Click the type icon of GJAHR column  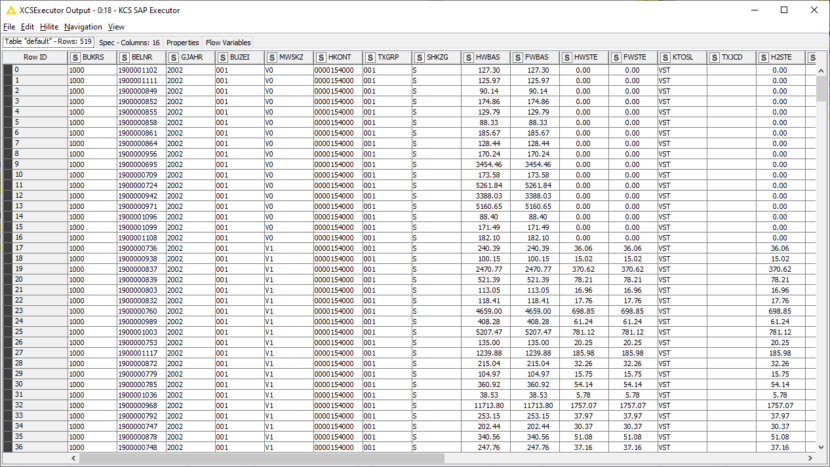(x=173, y=57)
